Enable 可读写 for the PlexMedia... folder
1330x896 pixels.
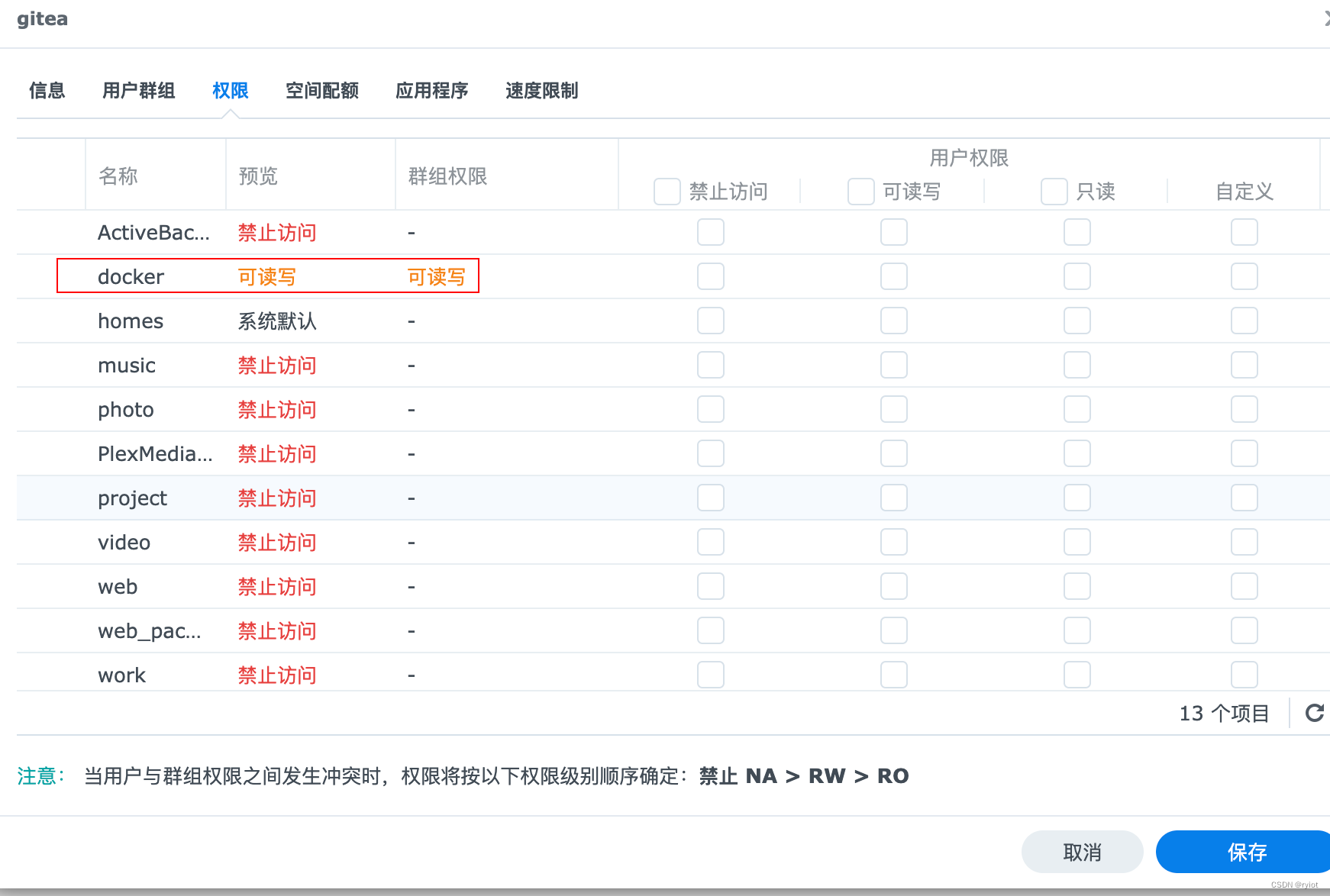pyautogui.click(x=894, y=453)
